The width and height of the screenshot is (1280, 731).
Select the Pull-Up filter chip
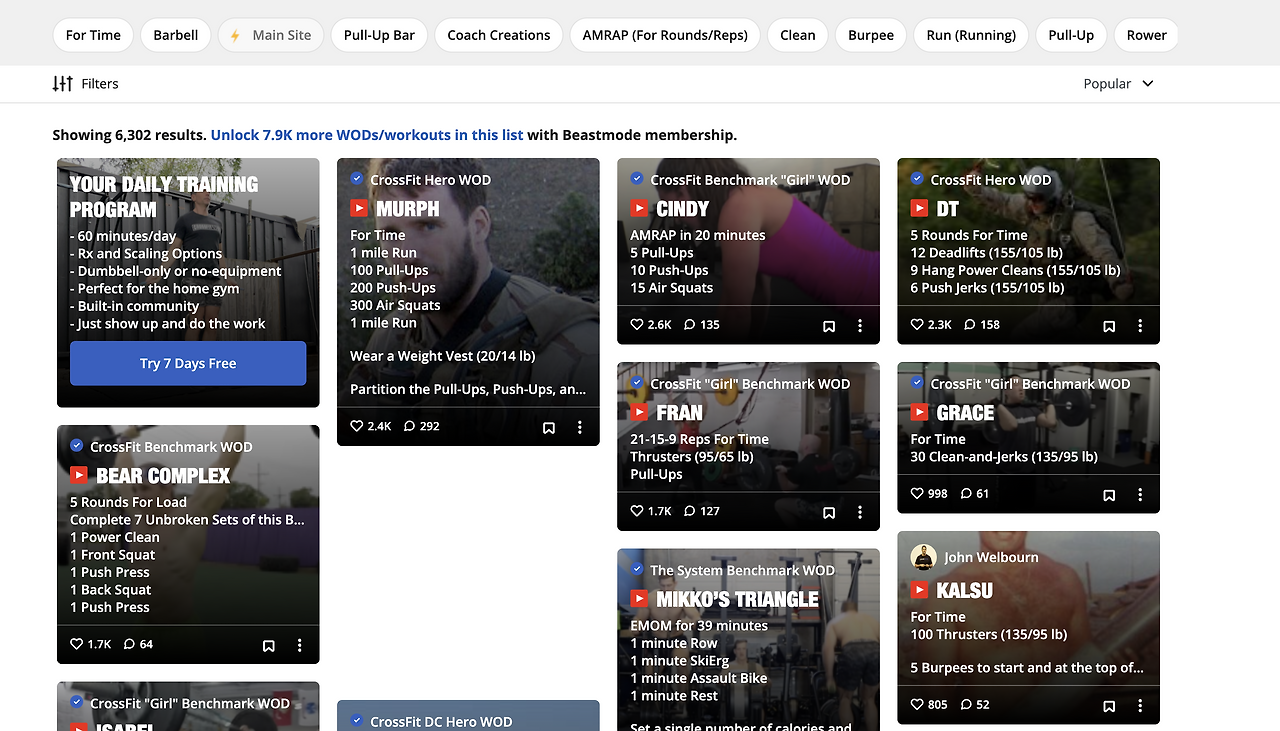click(x=1071, y=35)
